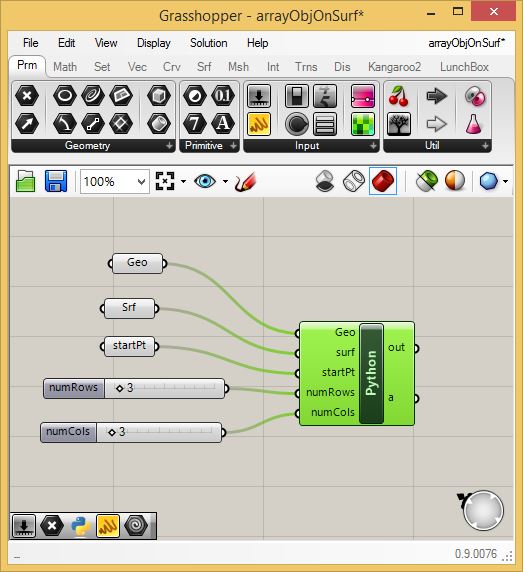Pick the Boolean parameter icon
The height and width of the screenshot is (572, 523).
pyautogui.click(x=194, y=96)
